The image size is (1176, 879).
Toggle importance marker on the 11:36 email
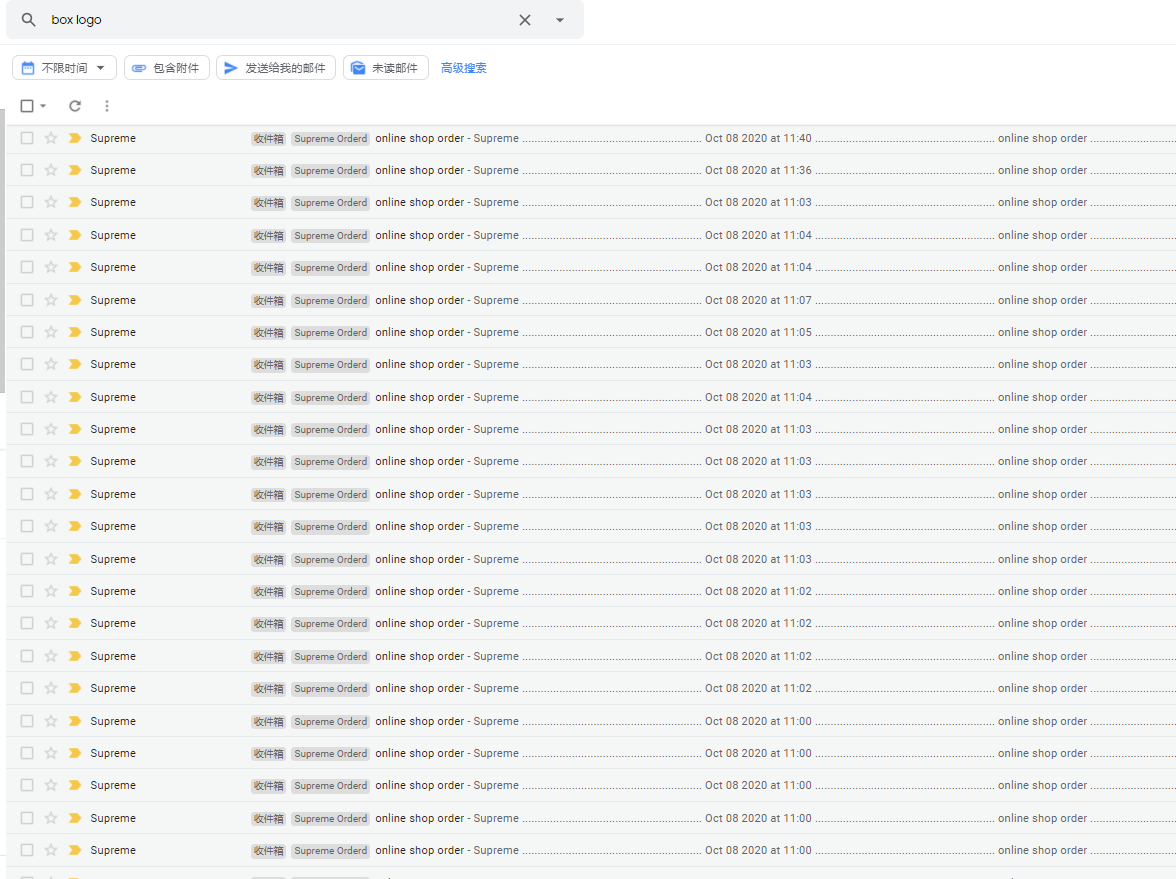pyautogui.click(x=75, y=170)
